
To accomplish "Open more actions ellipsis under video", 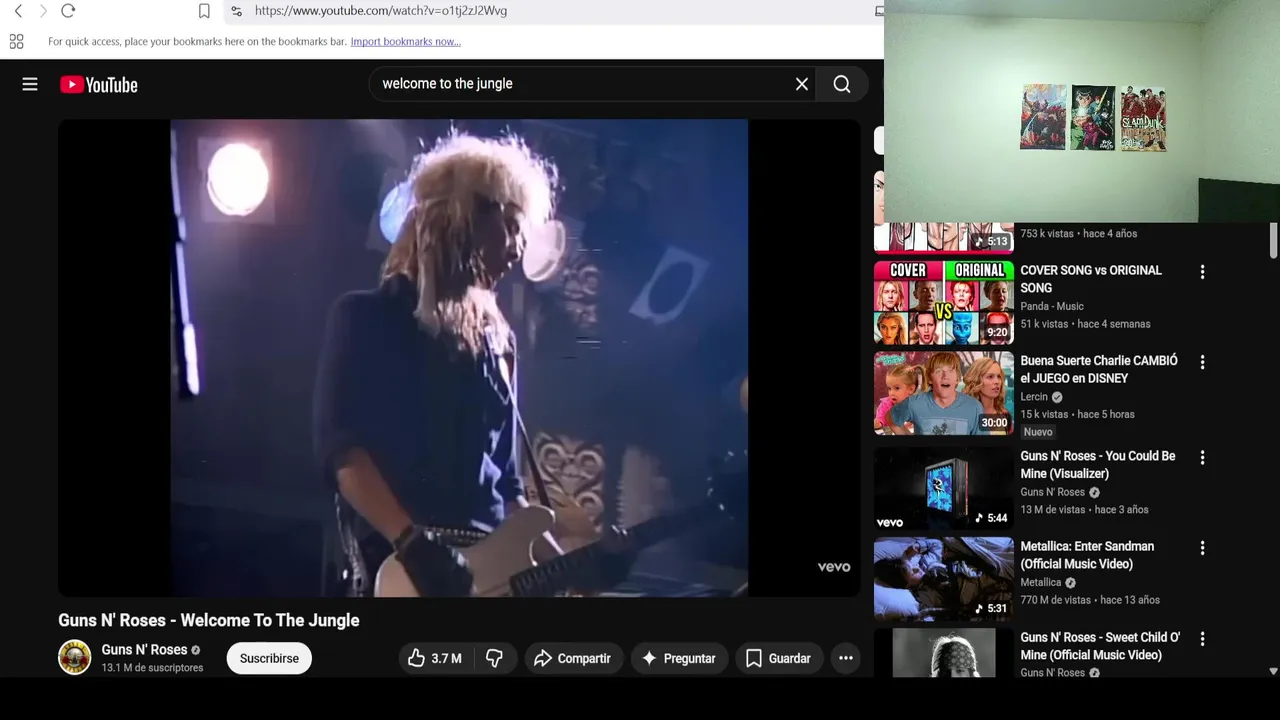I will pyautogui.click(x=846, y=658).
